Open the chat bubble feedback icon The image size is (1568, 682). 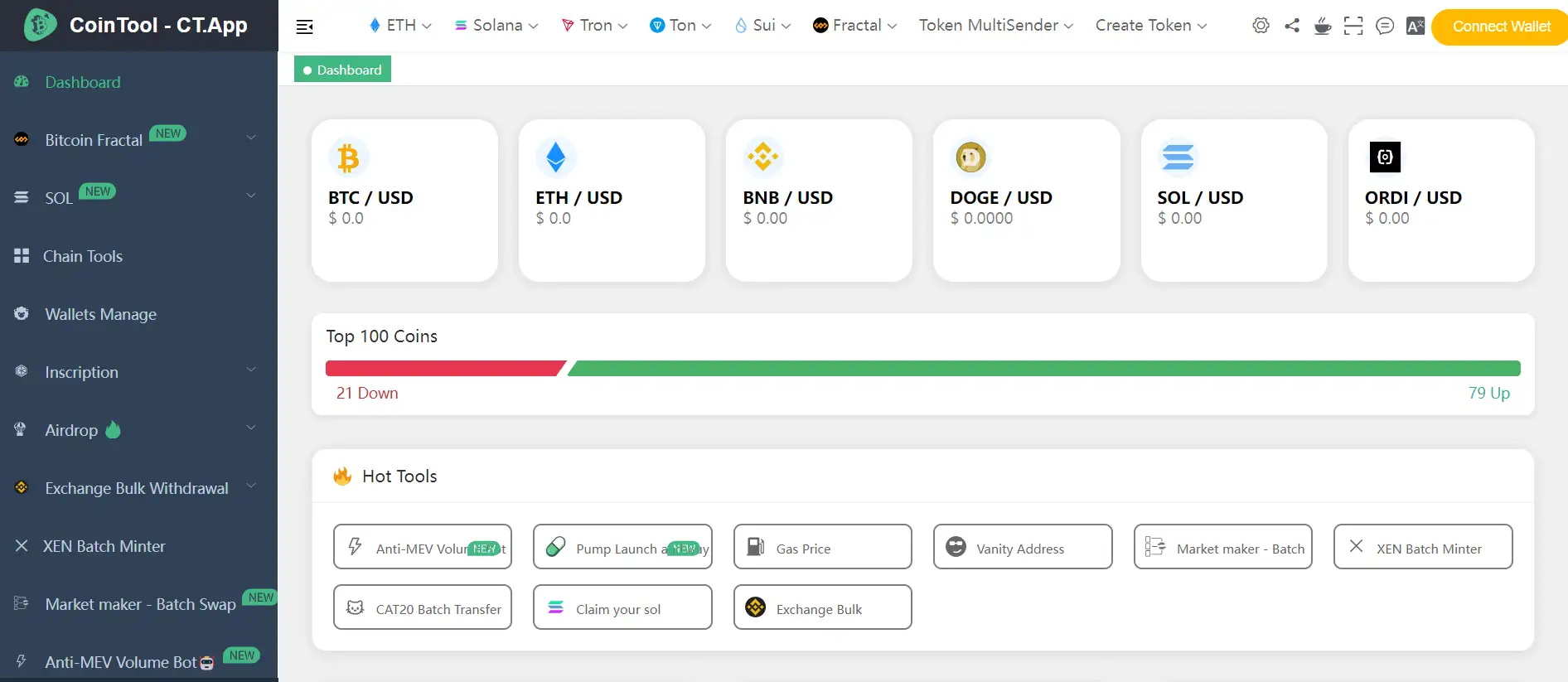1384,26
